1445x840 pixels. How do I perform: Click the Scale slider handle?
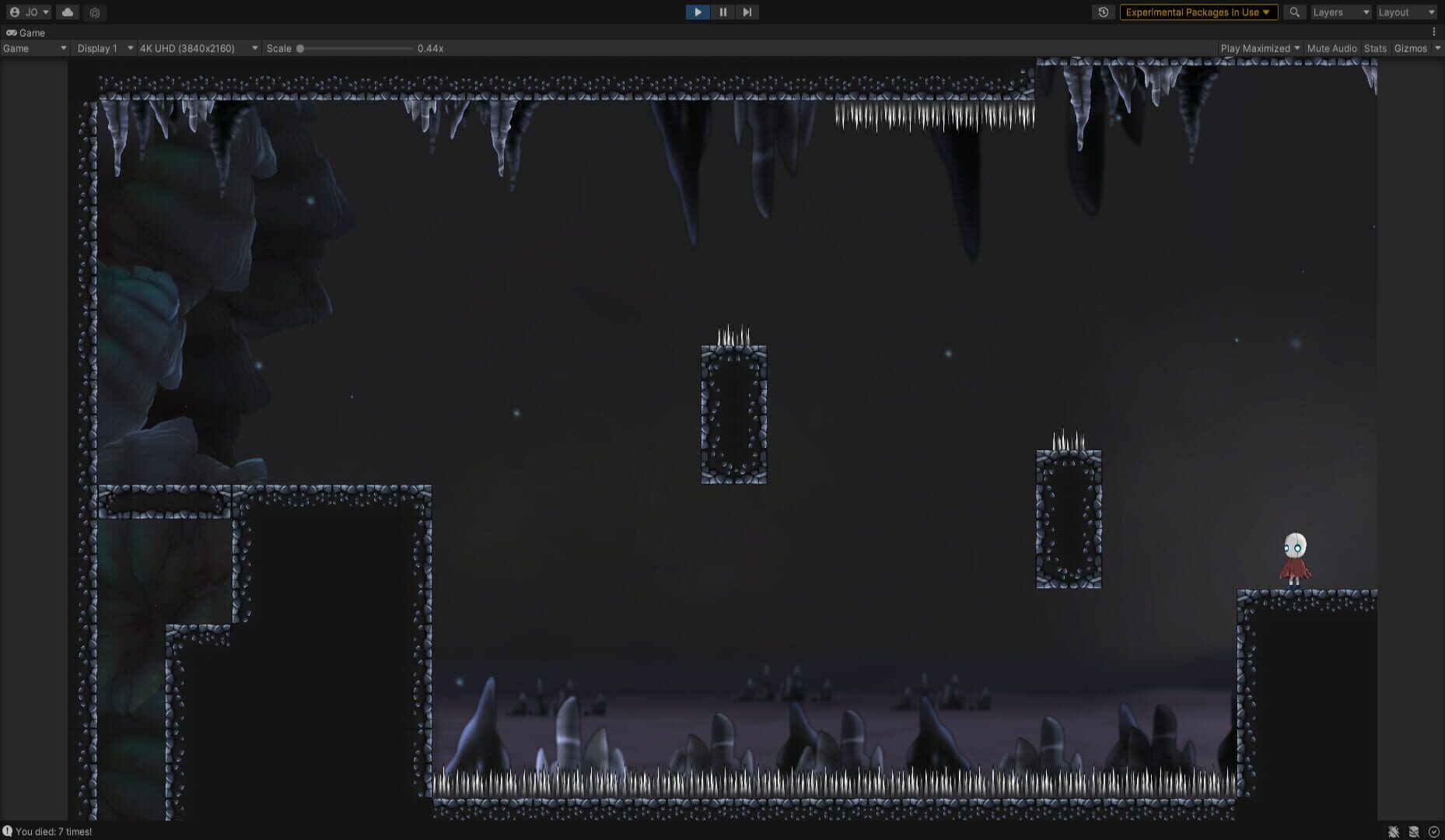pyautogui.click(x=300, y=48)
